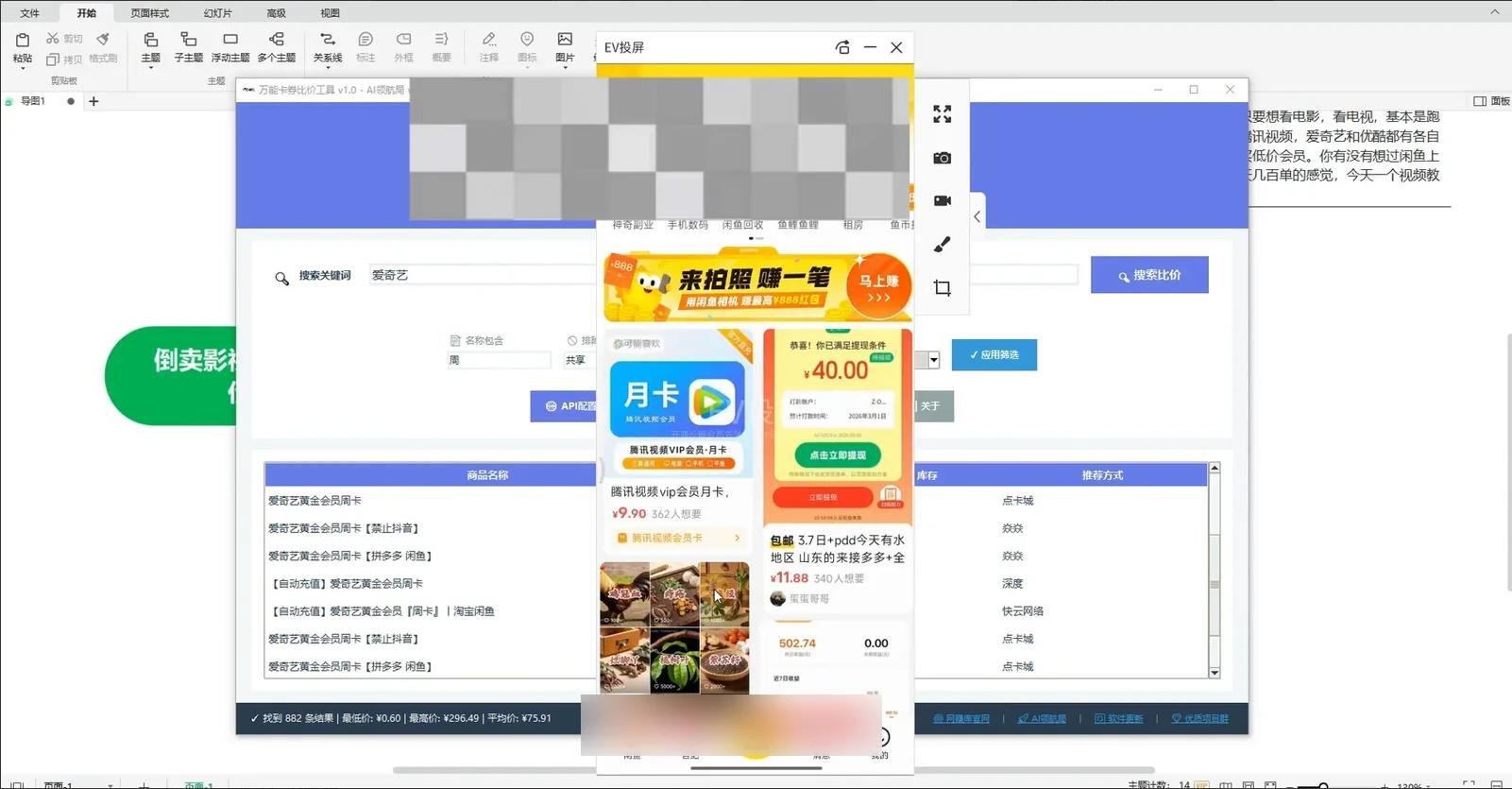This screenshot has width=1512, height=789.
Task: Open the 优质项目群 link in the footer
Action: [x=1200, y=719]
